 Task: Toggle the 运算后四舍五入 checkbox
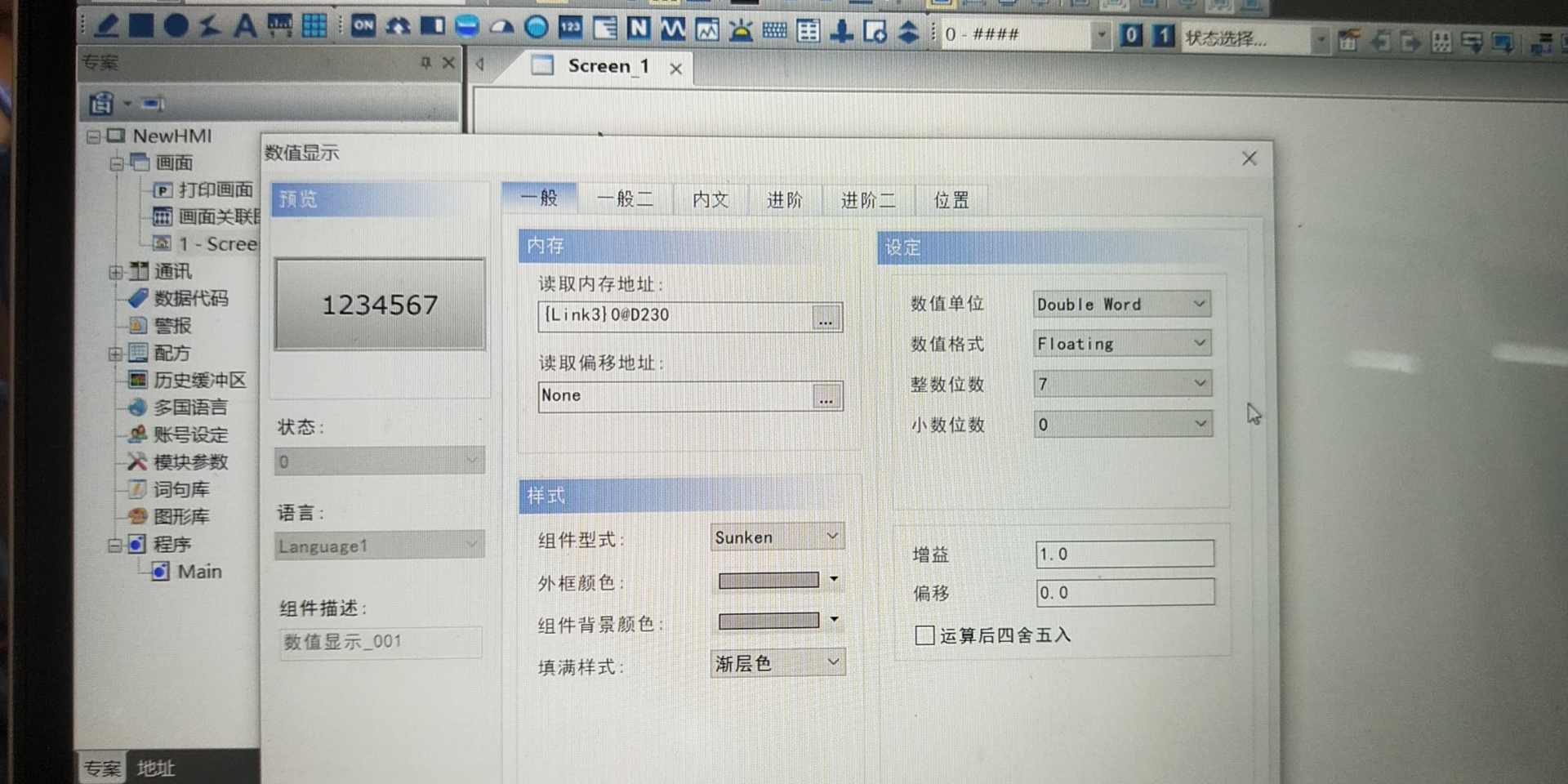[x=924, y=635]
